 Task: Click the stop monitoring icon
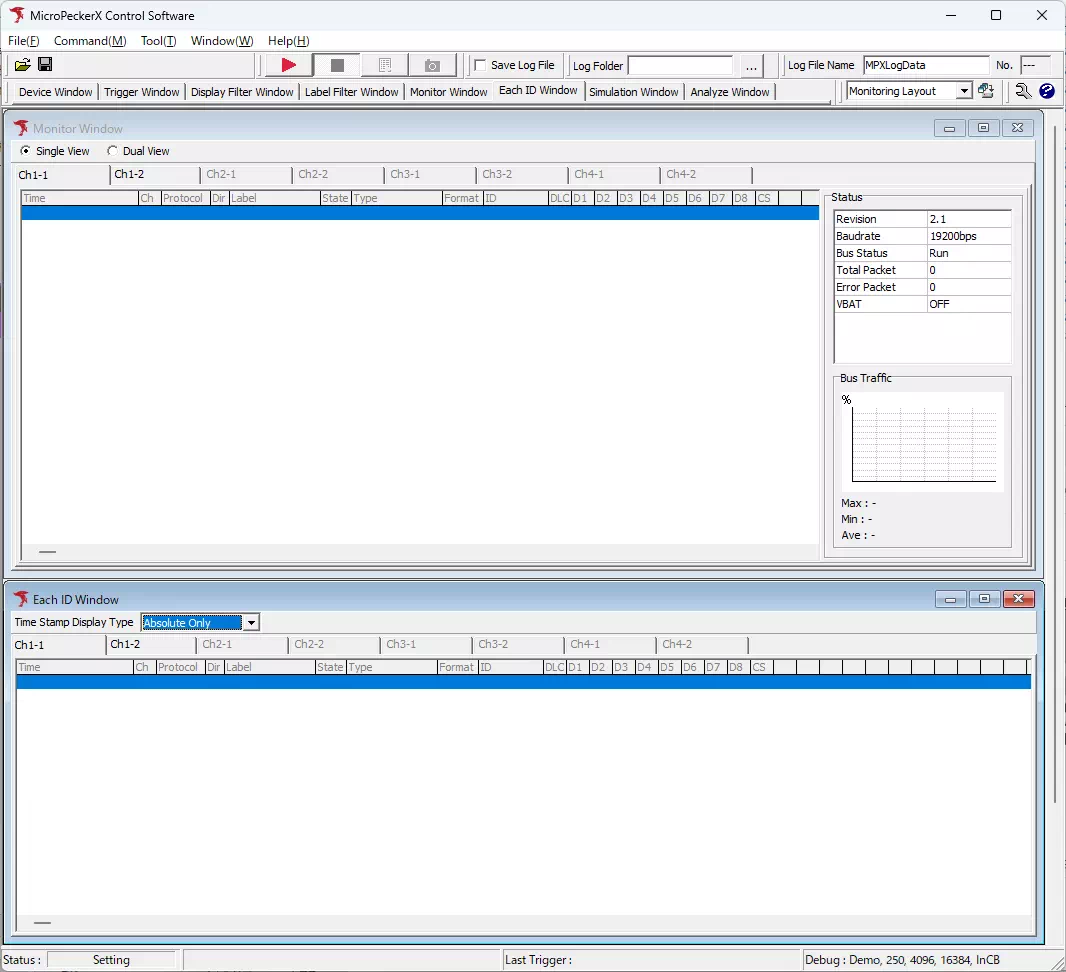[x=336, y=64]
